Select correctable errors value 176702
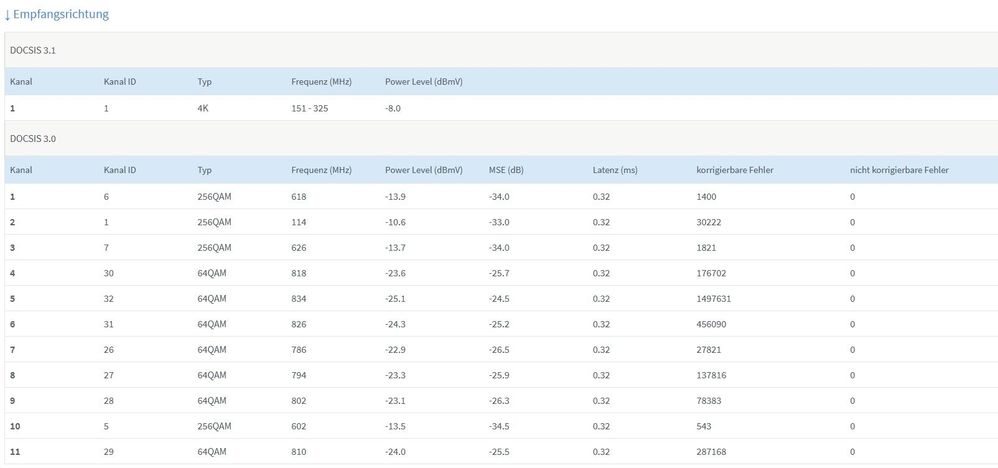 click(x=711, y=273)
